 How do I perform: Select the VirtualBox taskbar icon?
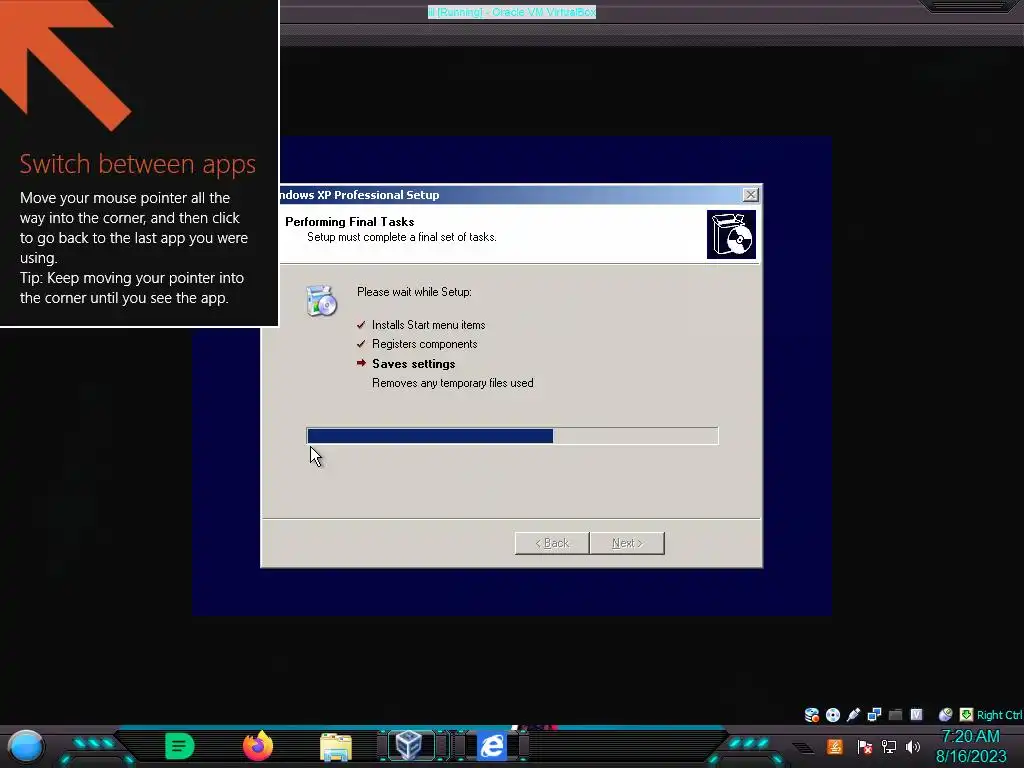pos(409,745)
